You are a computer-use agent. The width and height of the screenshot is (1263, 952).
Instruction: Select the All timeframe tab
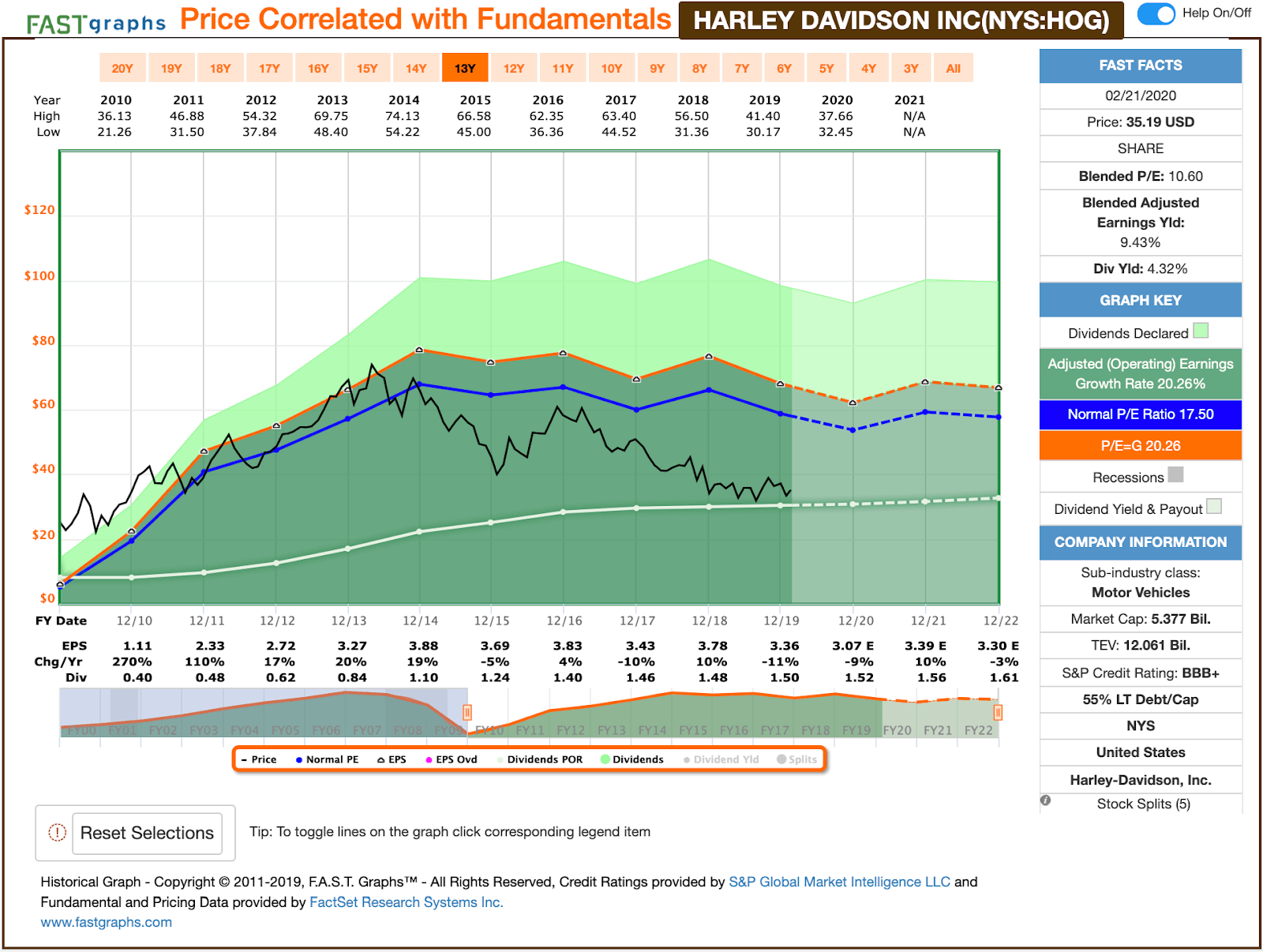click(x=954, y=68)
